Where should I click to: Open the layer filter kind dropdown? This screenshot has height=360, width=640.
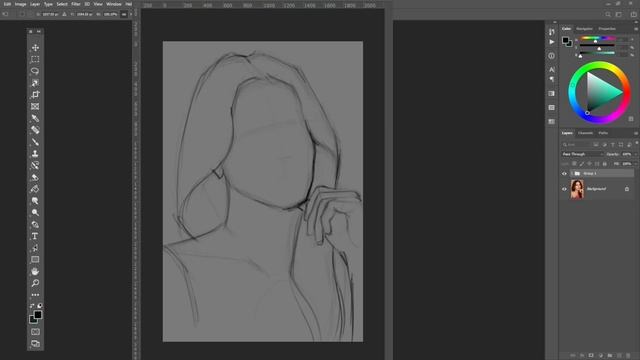point(576,144)
